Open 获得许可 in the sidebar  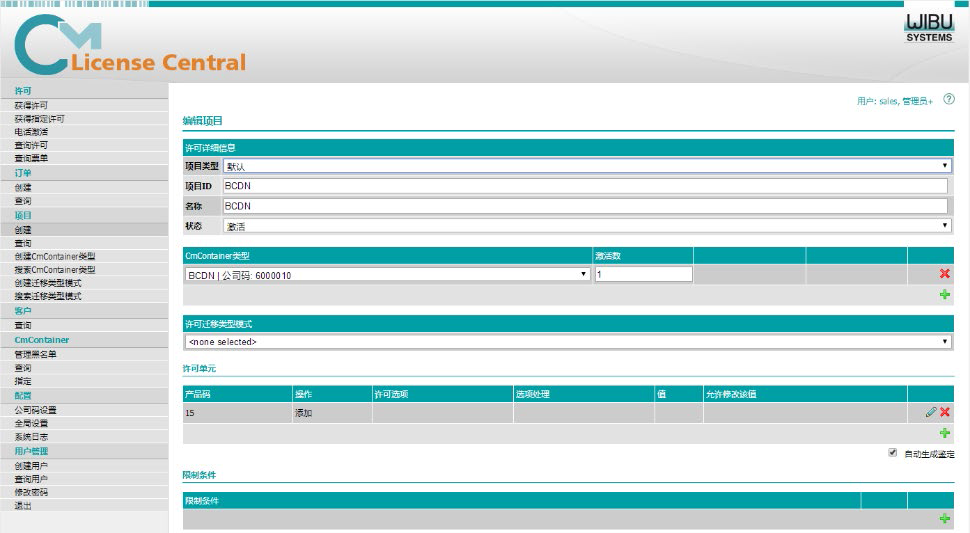click(31, 106)
